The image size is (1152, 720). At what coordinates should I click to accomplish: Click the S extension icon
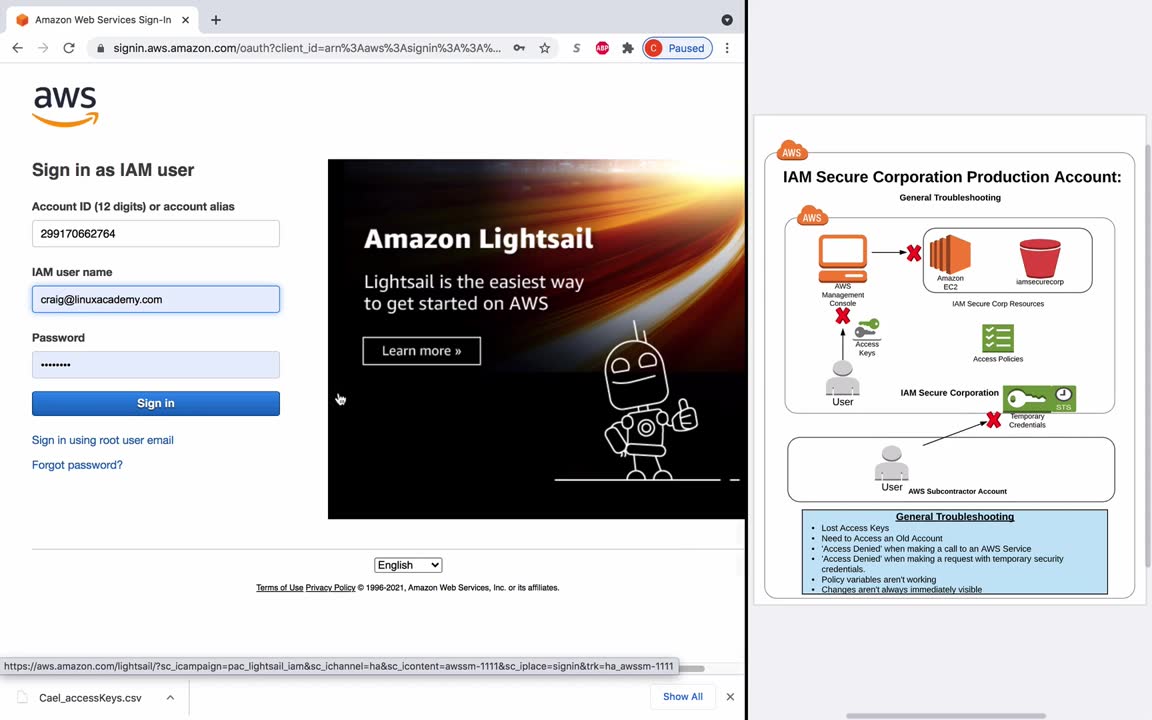(x=576, y=48)
